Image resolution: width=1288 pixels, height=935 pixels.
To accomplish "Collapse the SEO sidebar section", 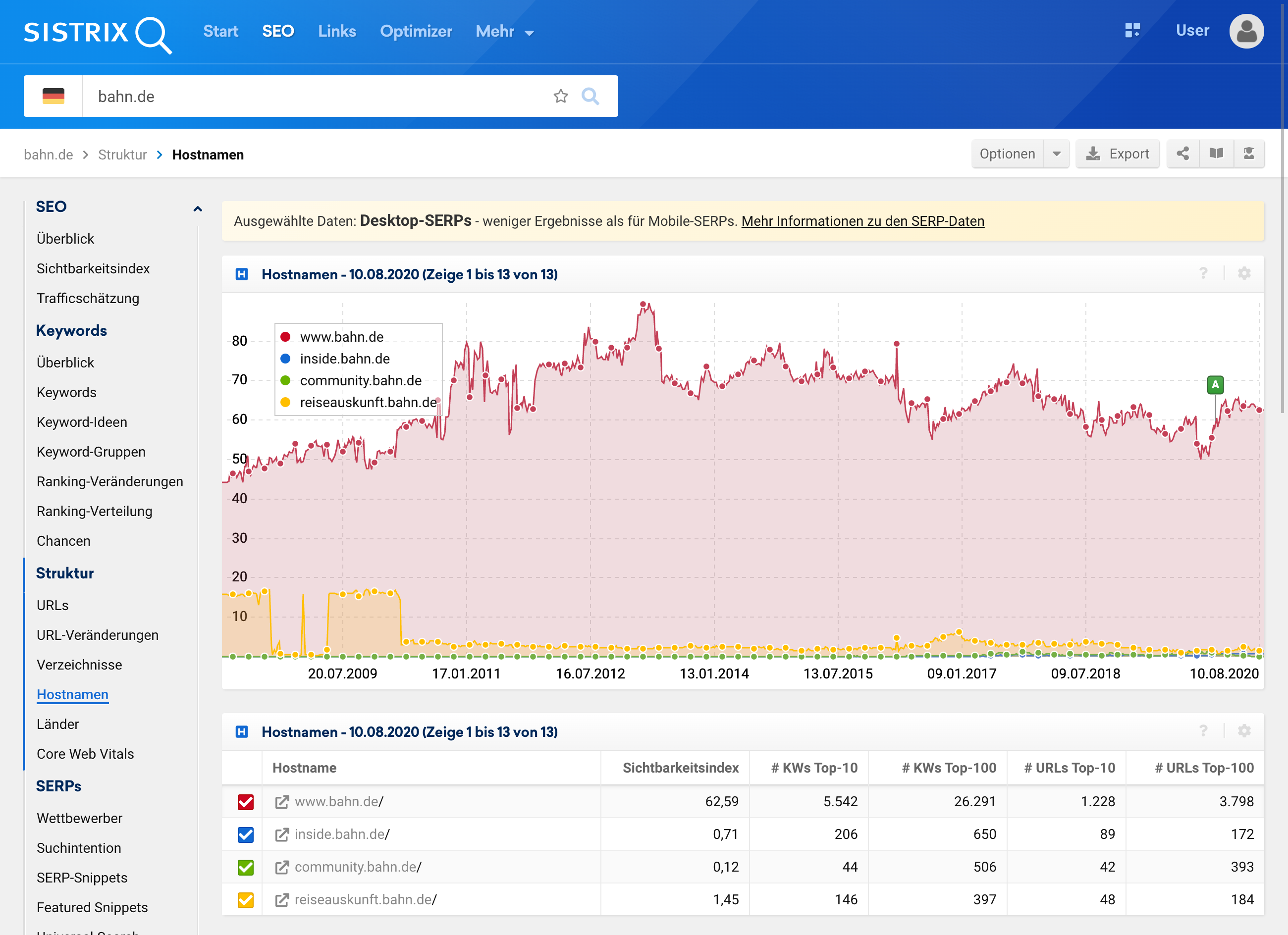I will (197, 208).
